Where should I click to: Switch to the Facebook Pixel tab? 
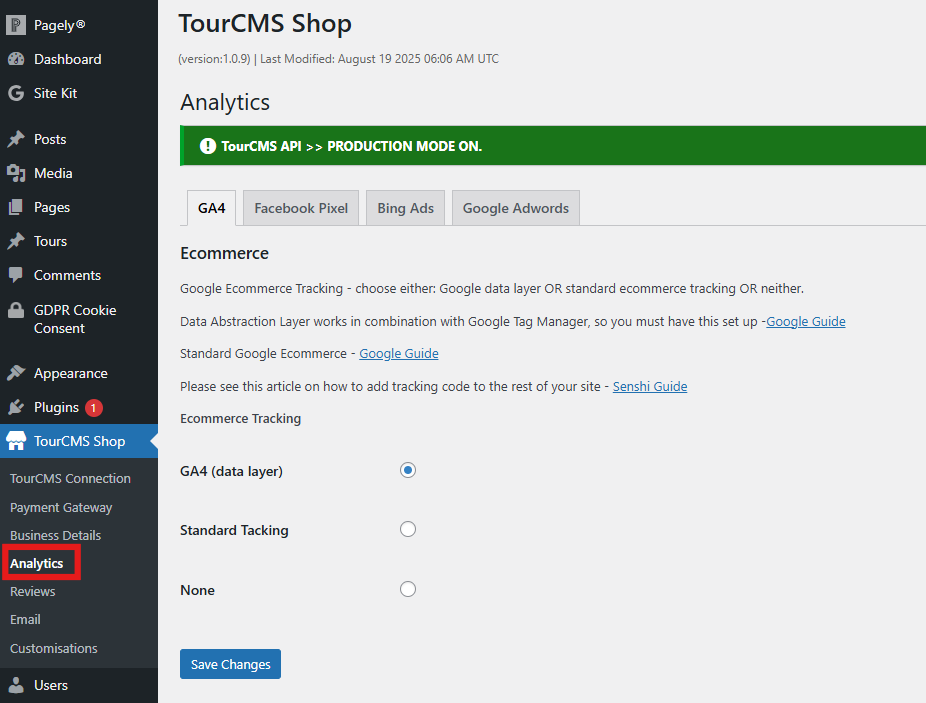tap(301, 208)
